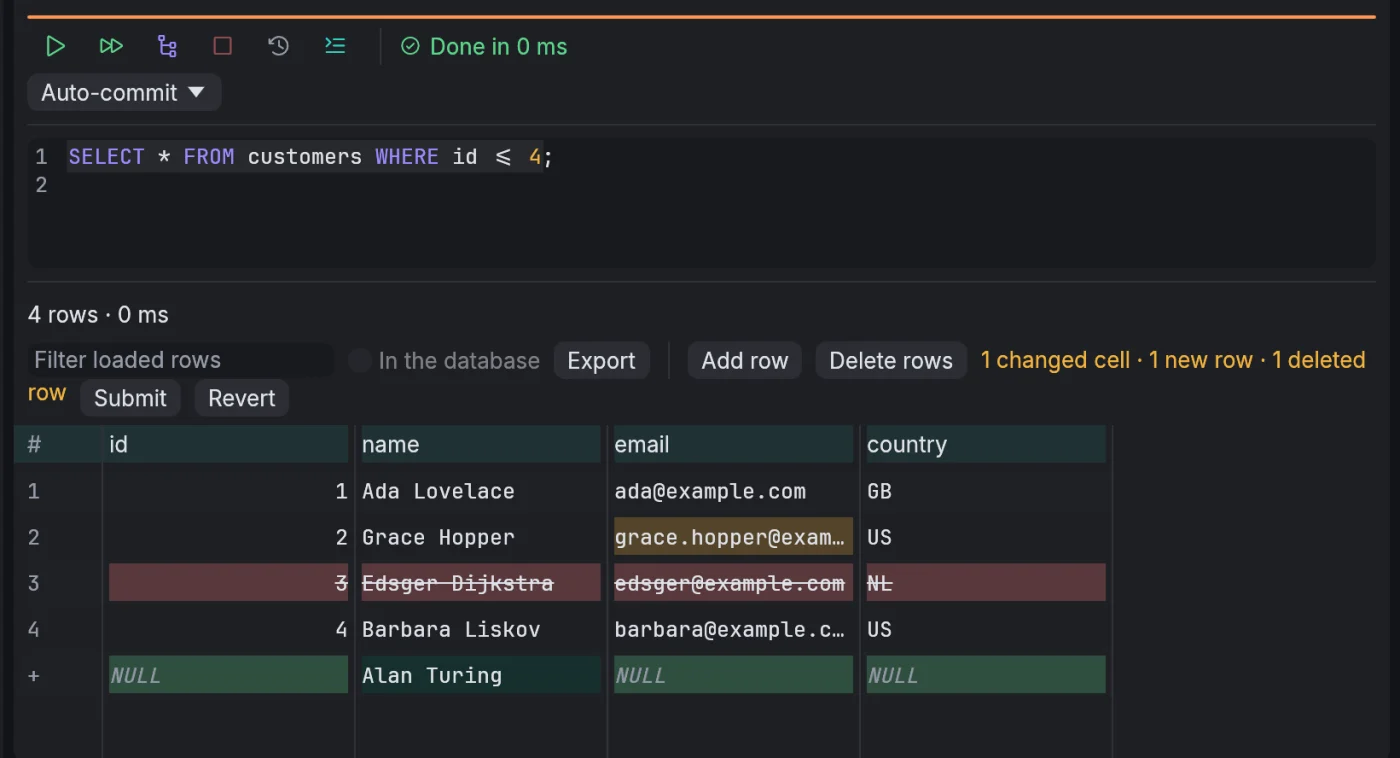This screenshot has width=1400, height=758.
Task: Click the struck-through NL country cell
Action: [986, 583]
